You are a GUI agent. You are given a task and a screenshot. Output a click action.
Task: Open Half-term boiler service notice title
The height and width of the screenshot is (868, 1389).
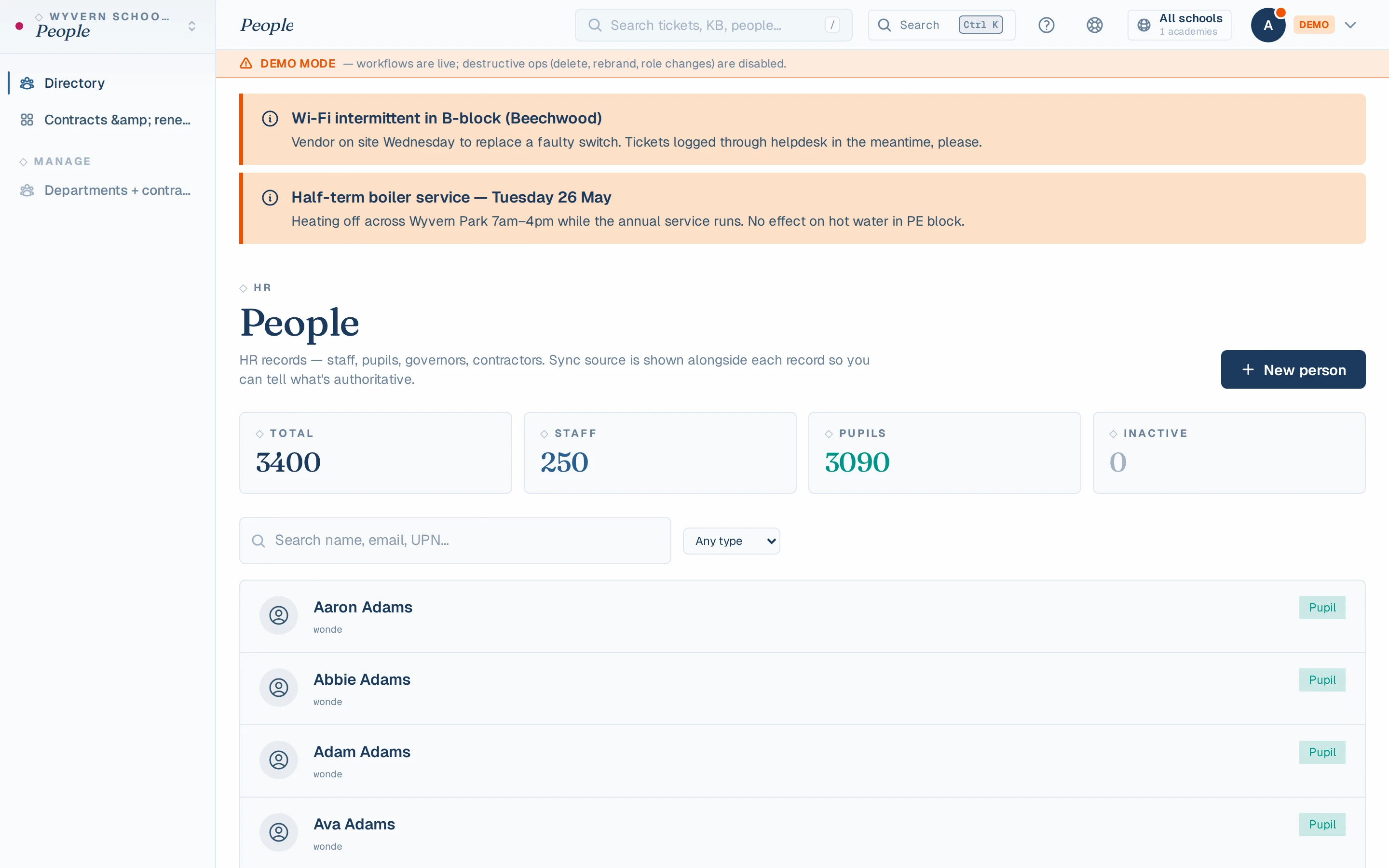[x=451, y=198]
